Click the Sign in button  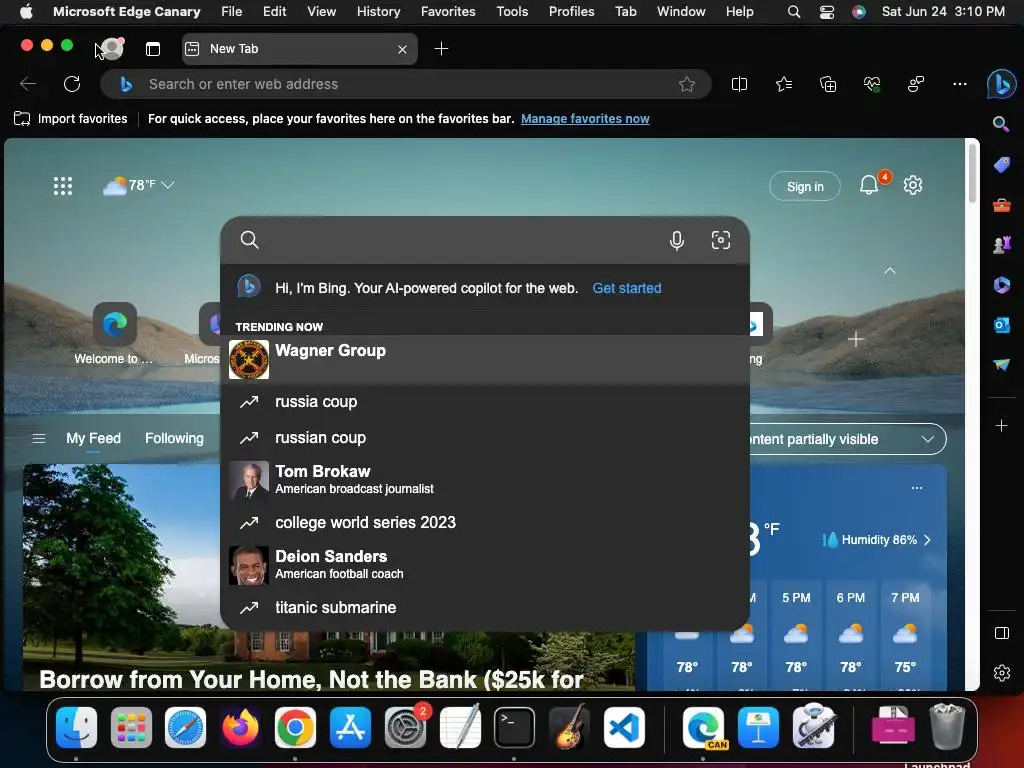pos(805,187)
